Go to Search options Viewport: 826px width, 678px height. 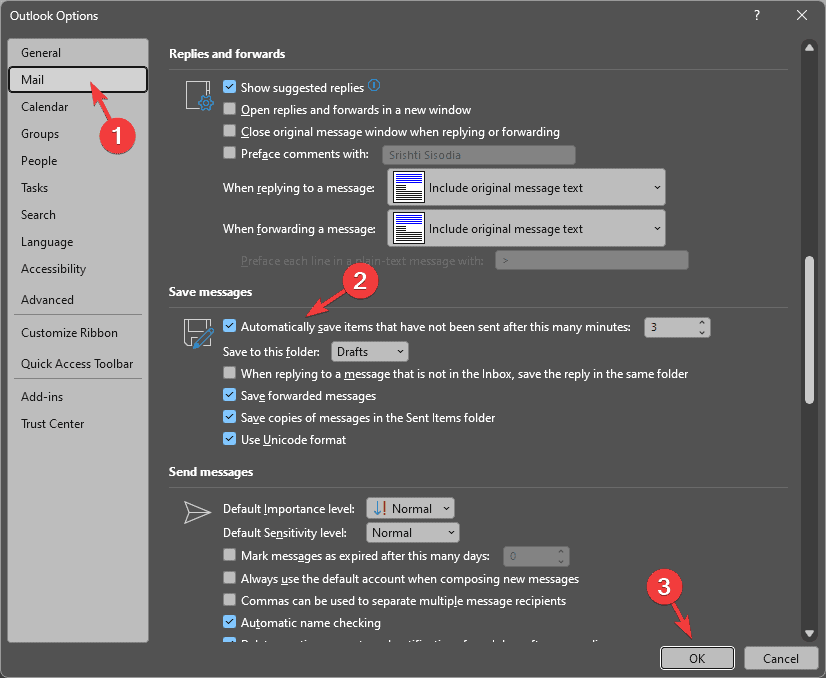78,215
